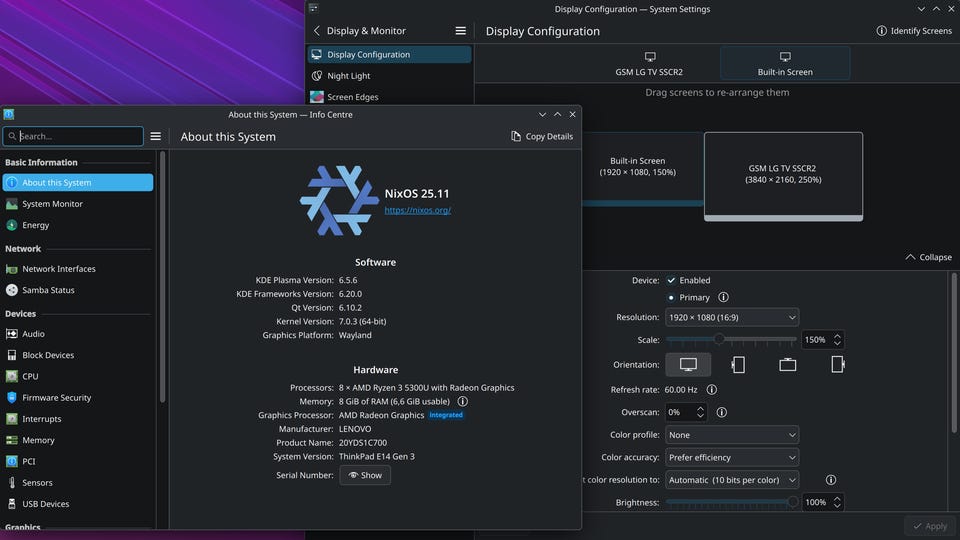Click info icon beside color resolution dropdown
Viewport: 960px width, 540px height.
coord(831,480)
